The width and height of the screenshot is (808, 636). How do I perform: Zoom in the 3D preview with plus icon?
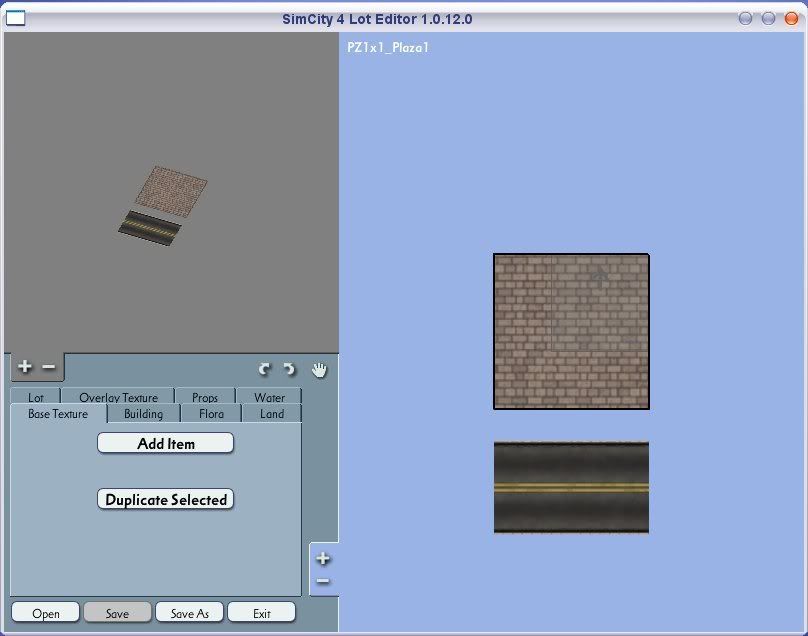pyautogui.click(x=24, y=366)
